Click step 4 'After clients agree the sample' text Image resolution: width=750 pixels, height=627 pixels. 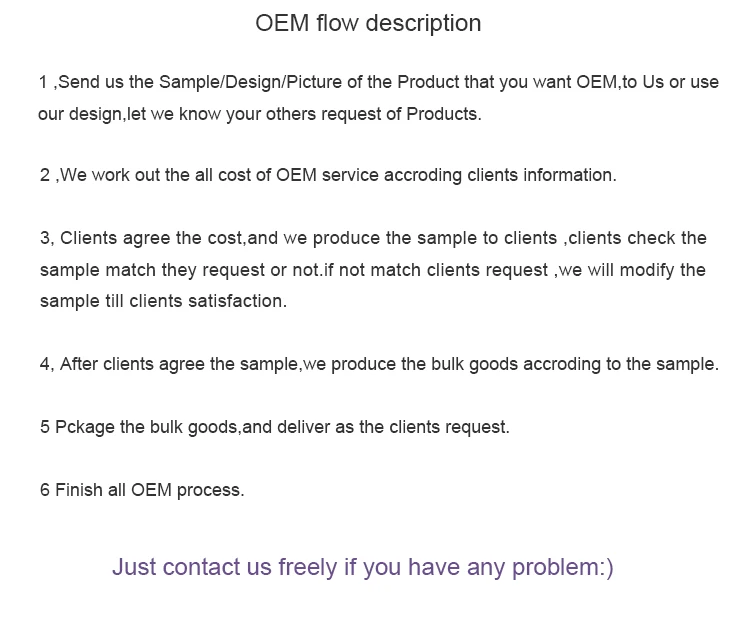click(x=379, y=364)
